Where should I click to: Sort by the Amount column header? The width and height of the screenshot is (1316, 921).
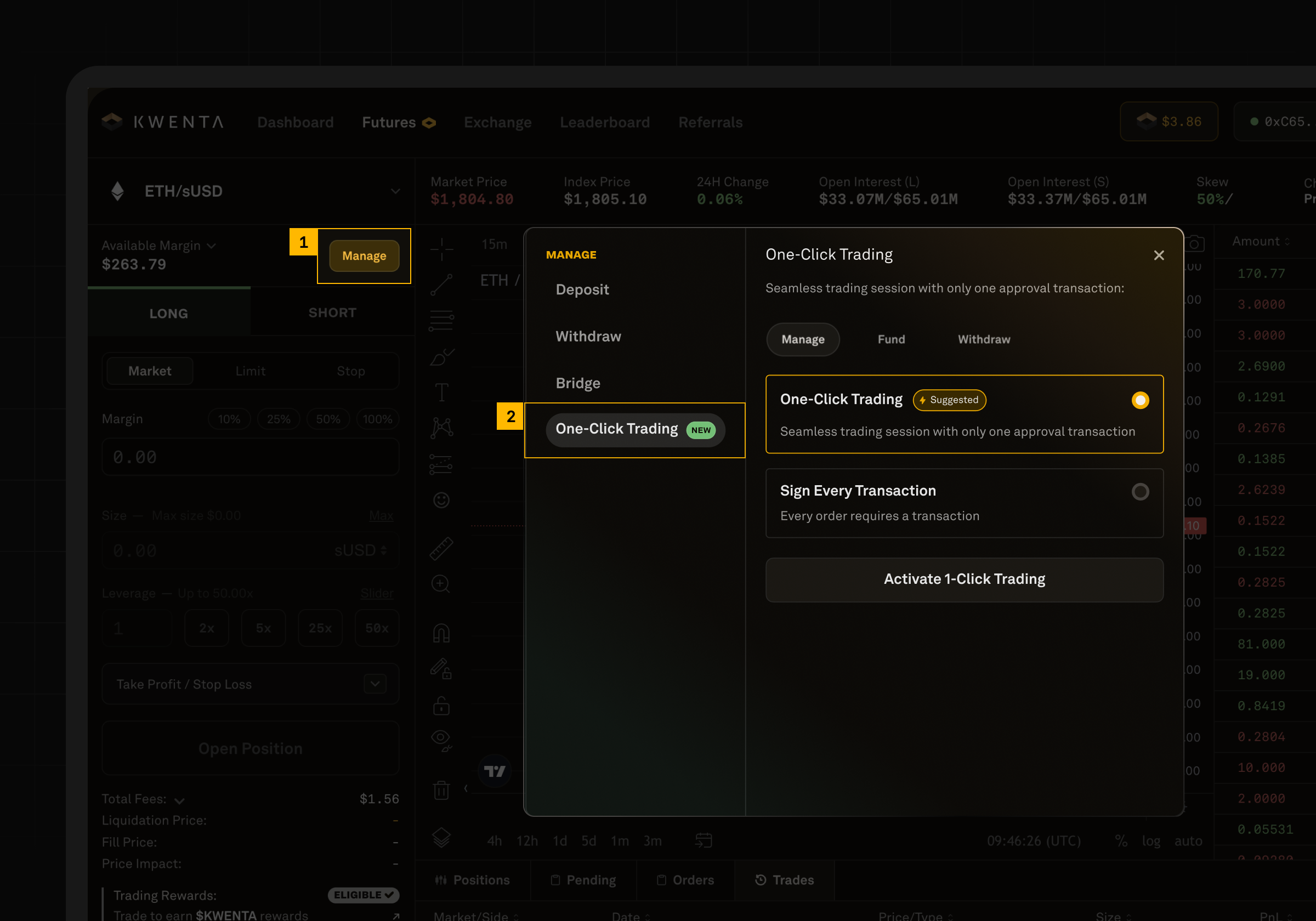[1261, 241]
